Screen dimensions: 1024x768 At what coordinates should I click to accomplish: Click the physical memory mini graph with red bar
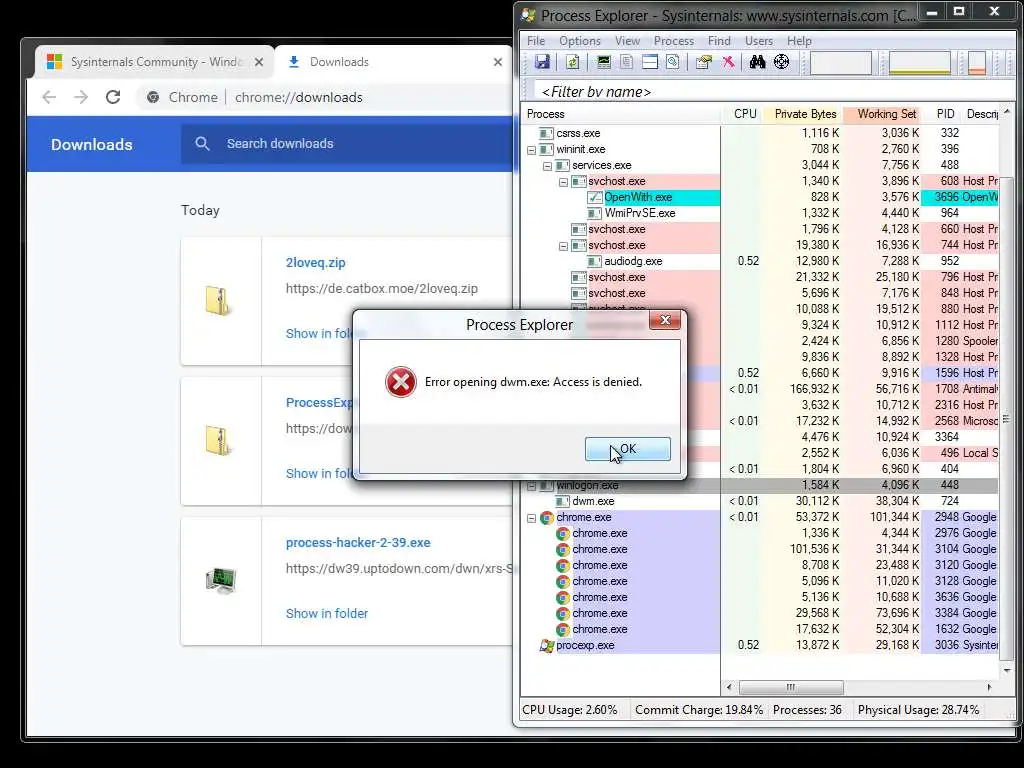pyautogui.click(x=977, y=63)
